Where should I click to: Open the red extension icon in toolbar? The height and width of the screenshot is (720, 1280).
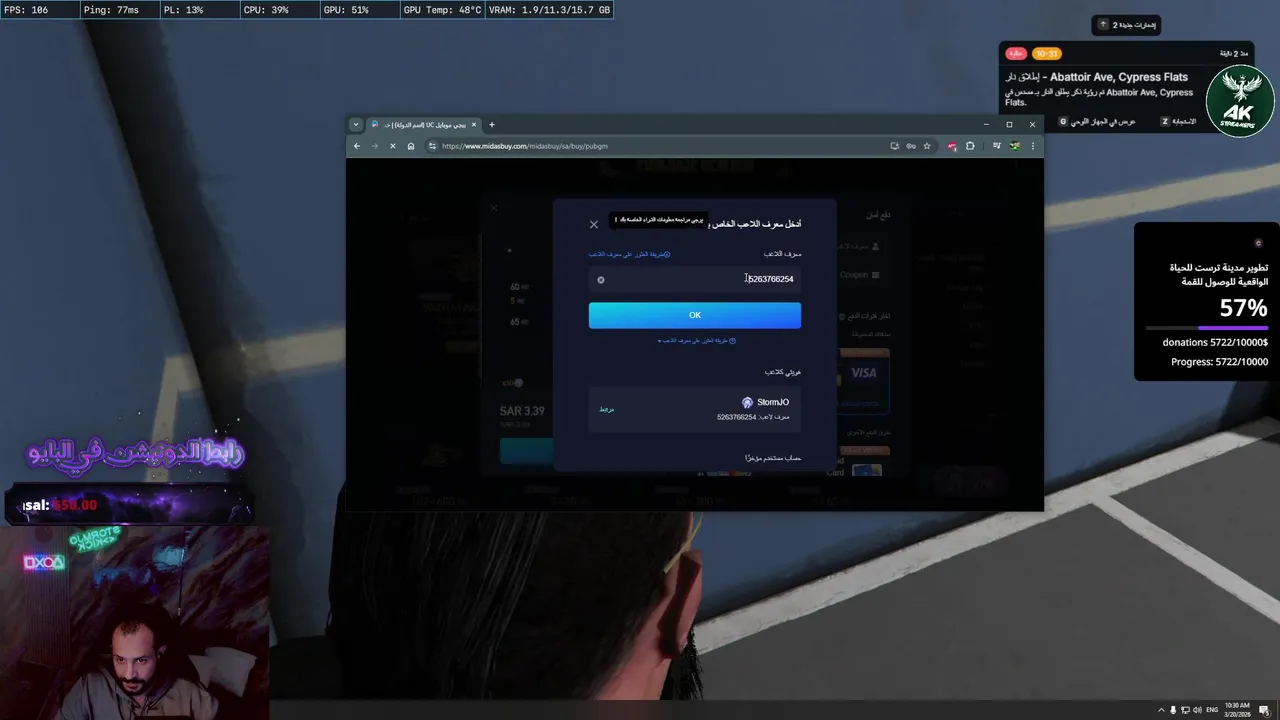(x=952, y=146)
